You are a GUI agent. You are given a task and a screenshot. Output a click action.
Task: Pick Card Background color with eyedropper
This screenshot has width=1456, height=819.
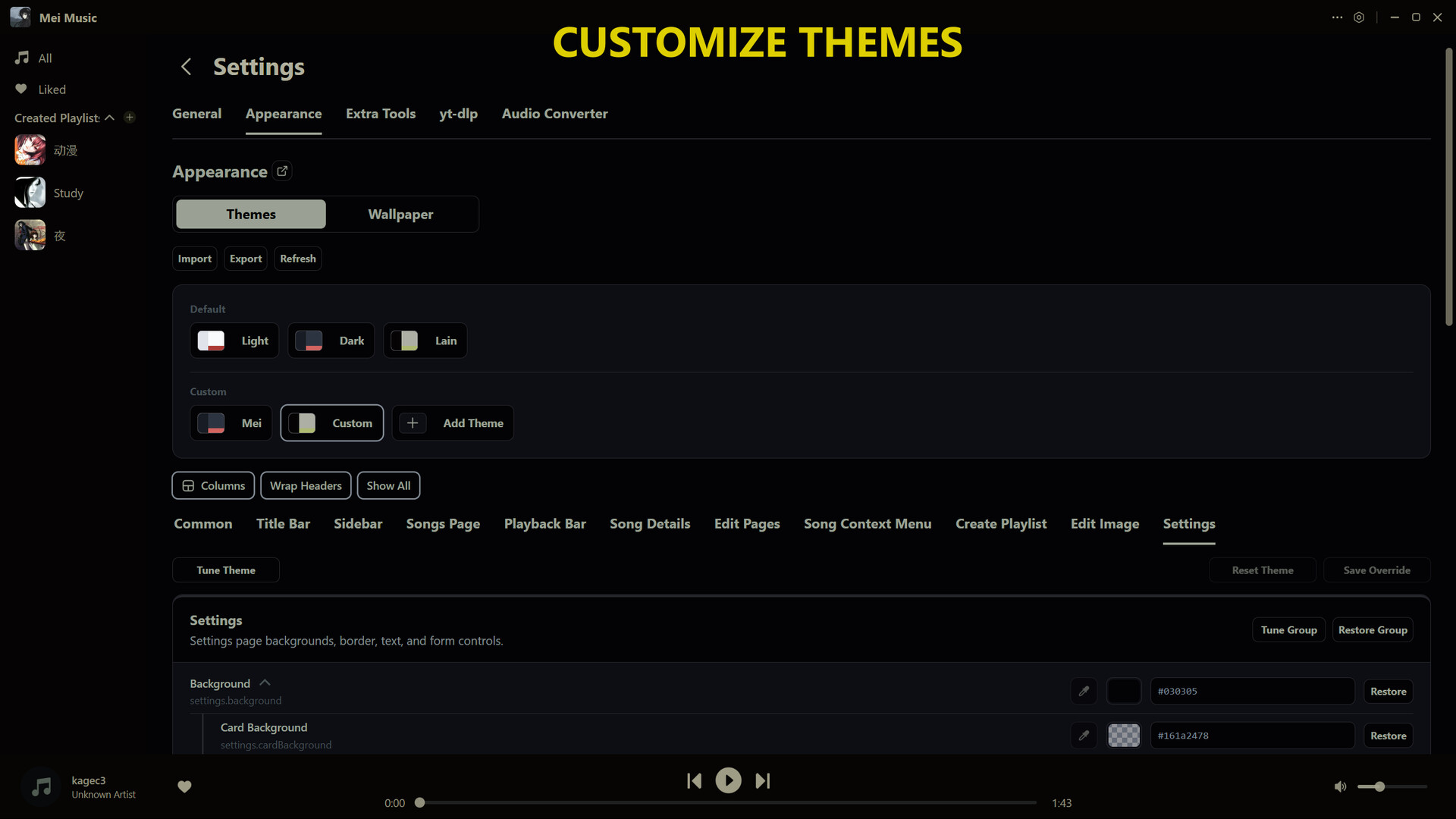(1084, 736)
